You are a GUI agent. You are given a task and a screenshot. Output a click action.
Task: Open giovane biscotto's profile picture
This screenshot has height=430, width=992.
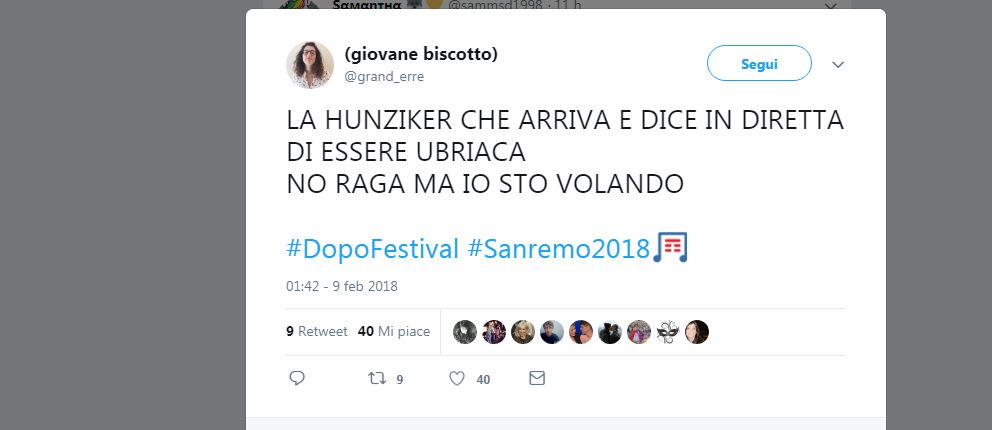pos(310,64)
